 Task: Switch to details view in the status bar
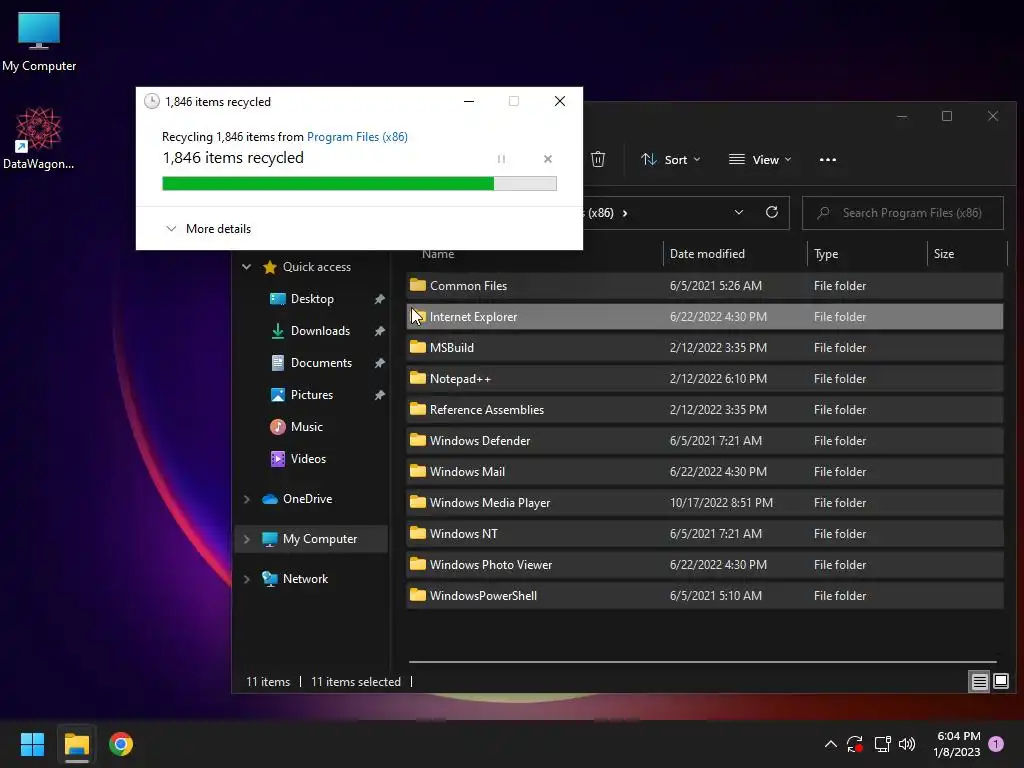979,682
